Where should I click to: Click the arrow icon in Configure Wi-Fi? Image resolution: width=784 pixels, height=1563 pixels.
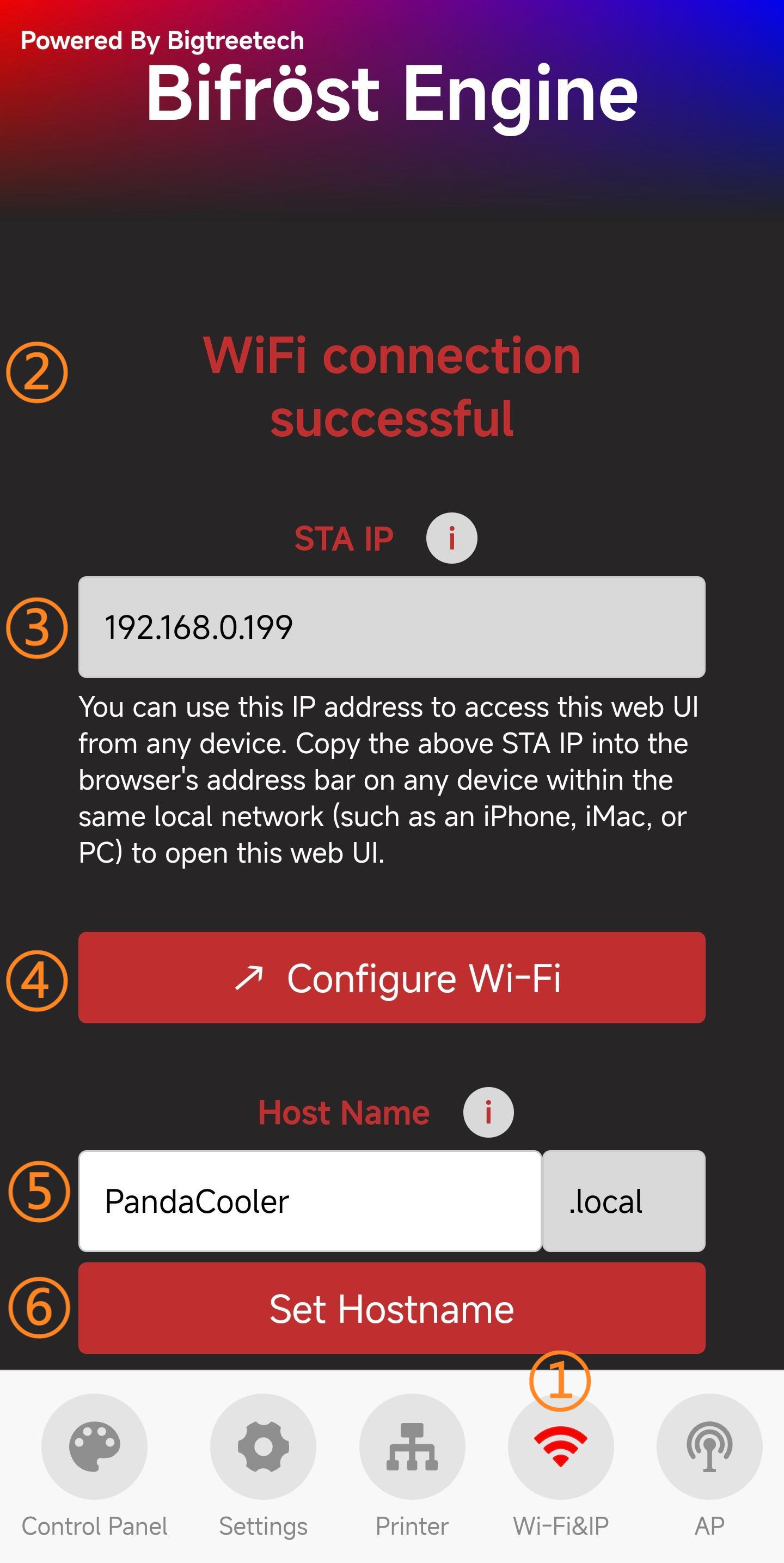click(x=249, y=978)
